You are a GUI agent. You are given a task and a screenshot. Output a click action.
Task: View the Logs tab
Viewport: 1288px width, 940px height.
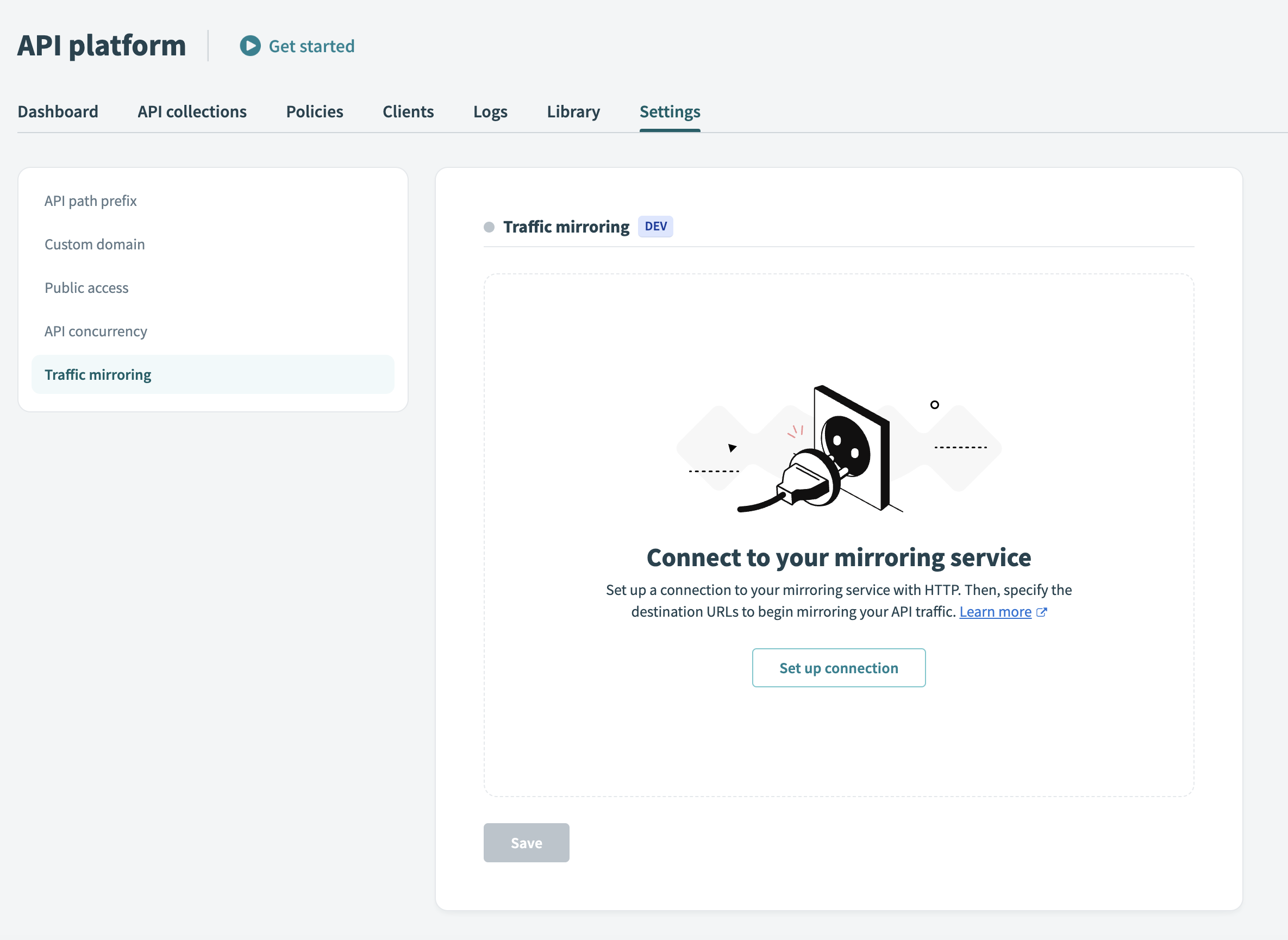point(490,111)
